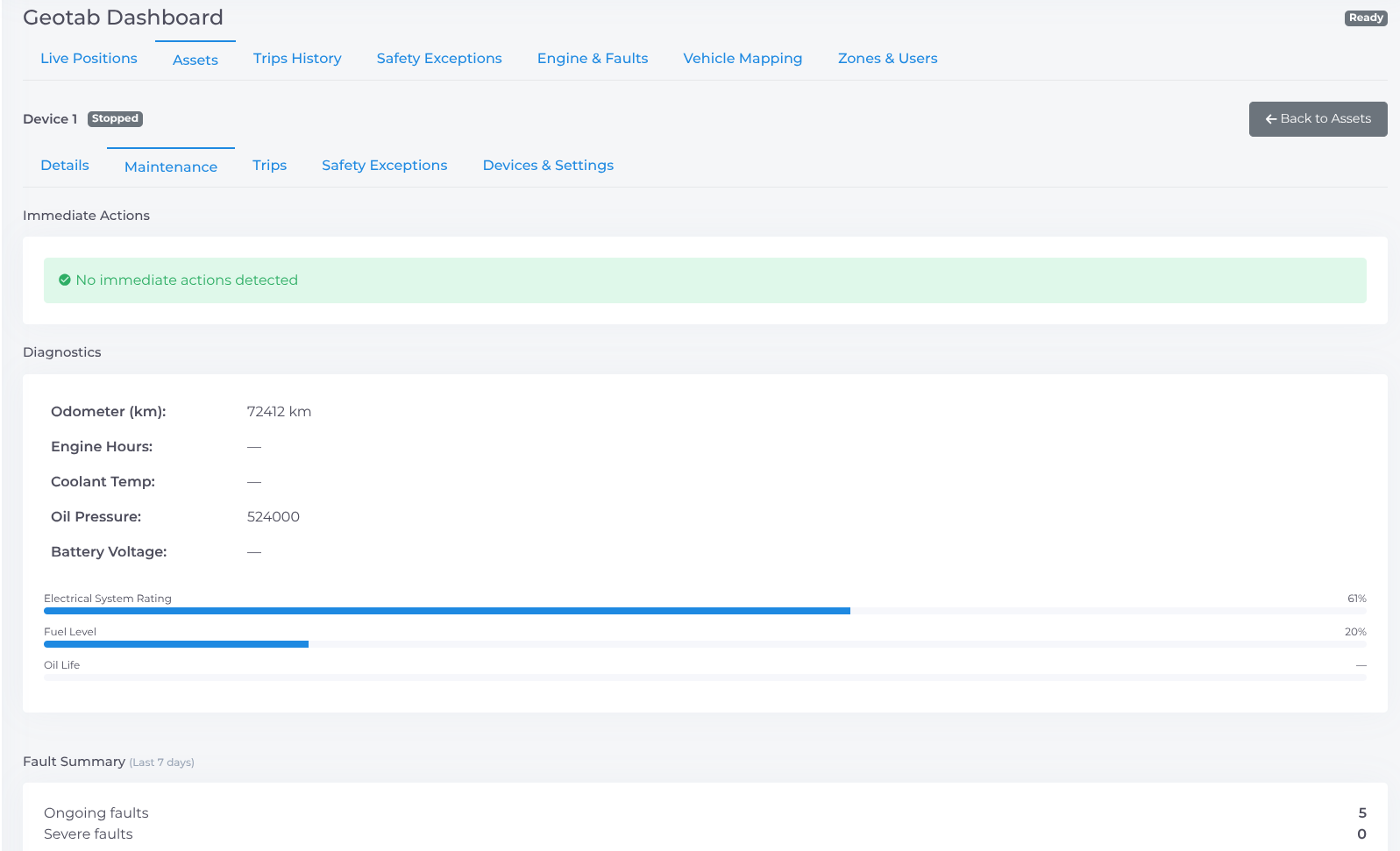Click Back to Assets button
The width and height of the screenshot is (1400, 851).
[x=1318, y=119]
